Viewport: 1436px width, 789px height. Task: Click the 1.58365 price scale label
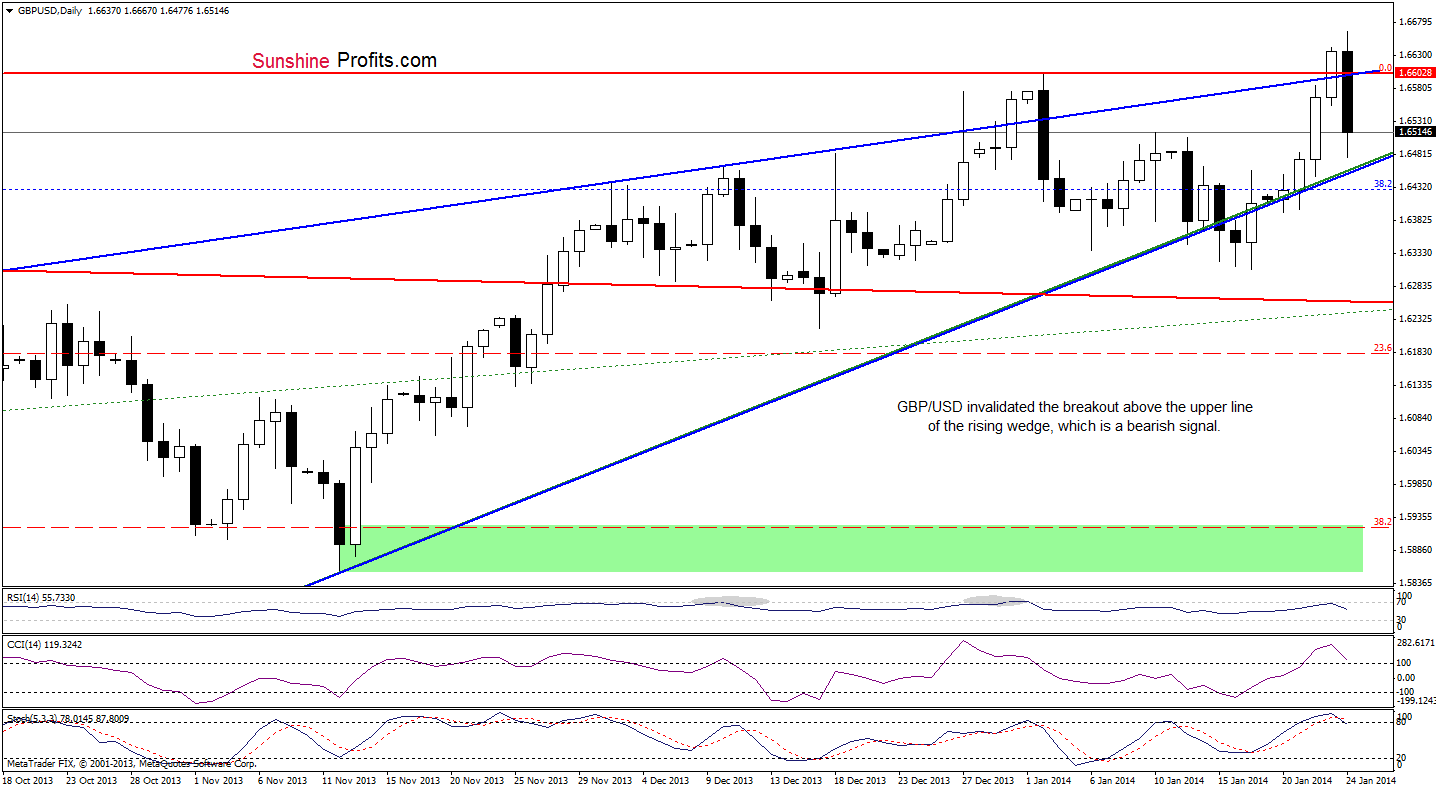(x=1414, y=582)
